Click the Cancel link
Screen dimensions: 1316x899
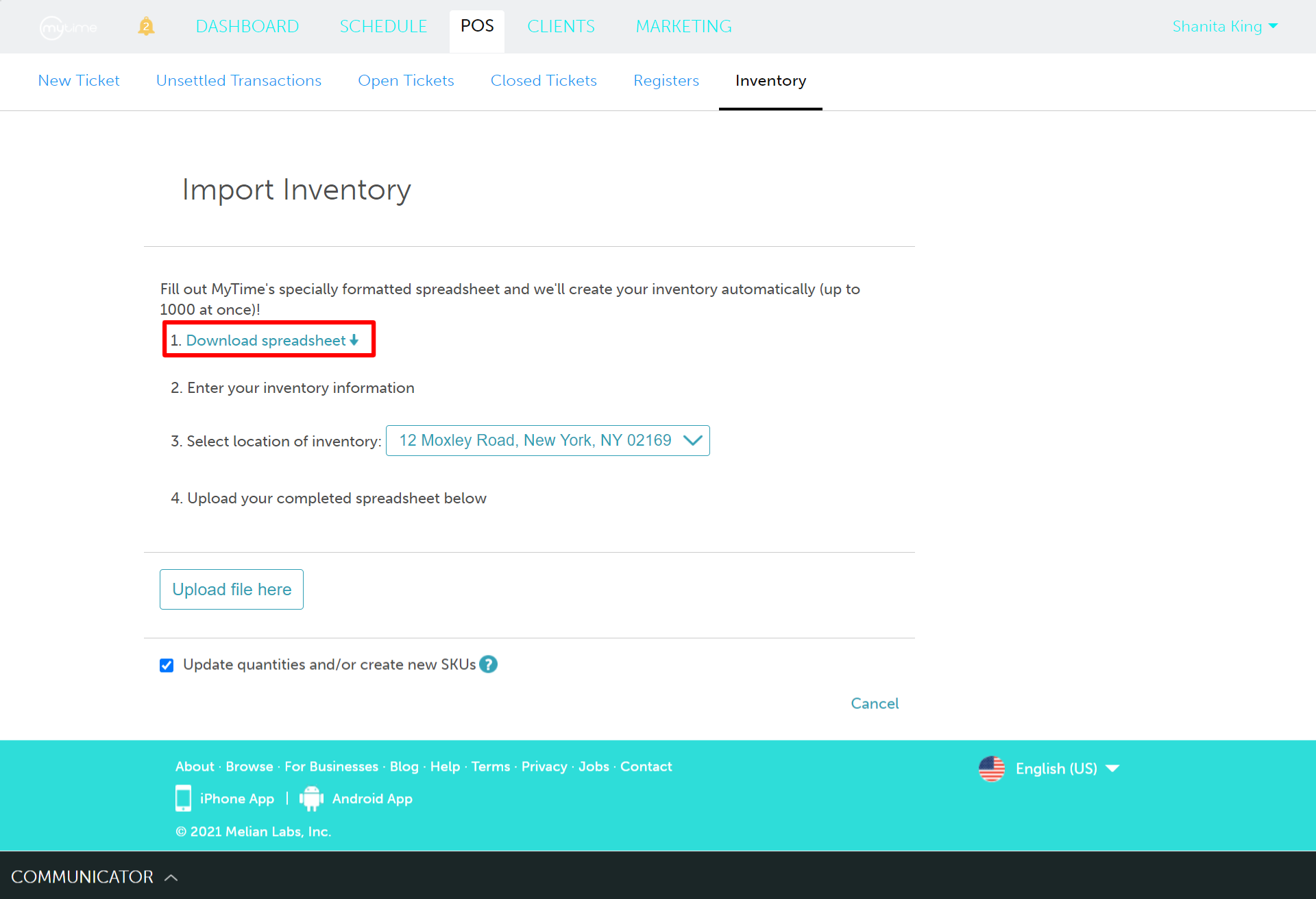point(875,704)
